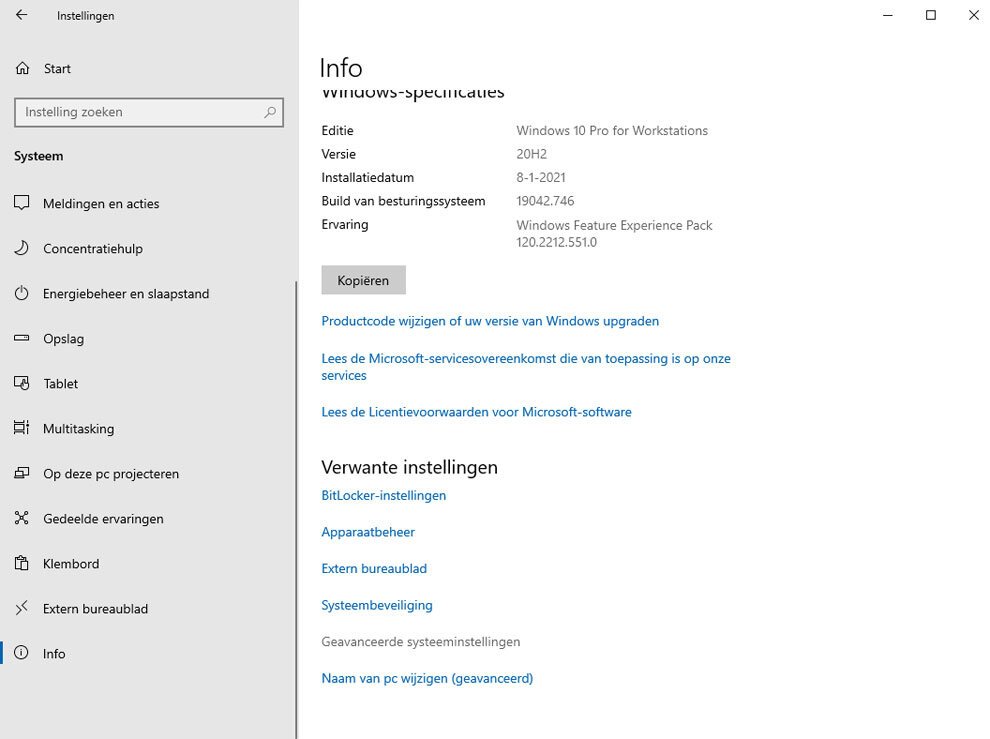Image resolution: width=990 pixels, height=739 pixels.
Task: Click the version value 20H2
Action: [x=532, y=154]
